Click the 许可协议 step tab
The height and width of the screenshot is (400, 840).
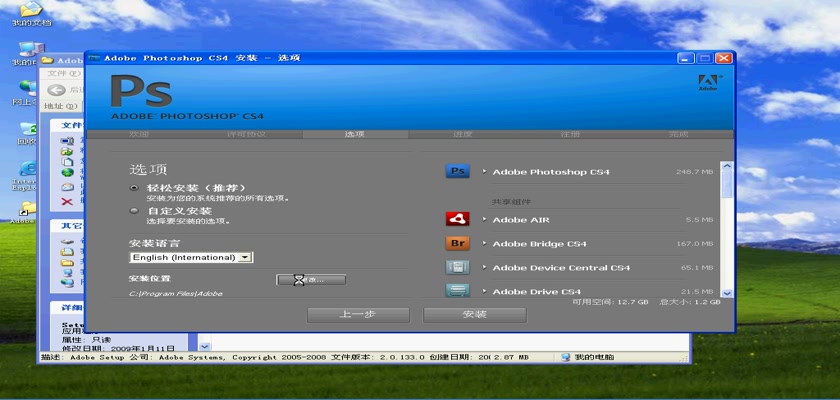(x=247, y=134)
